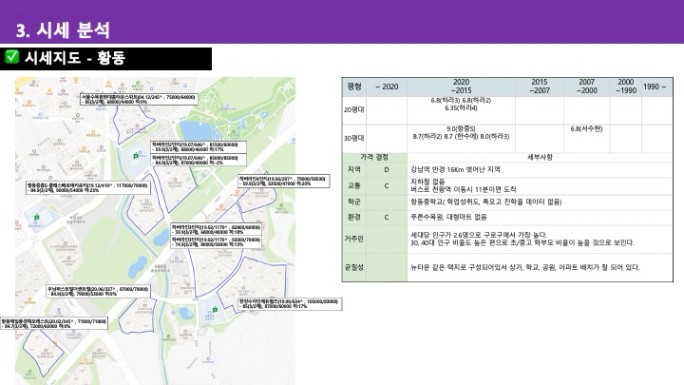Viewport: 684px width, 385px height.
Task: Click the grade 'C' in the 교통 row
Action: coord(386,186)
